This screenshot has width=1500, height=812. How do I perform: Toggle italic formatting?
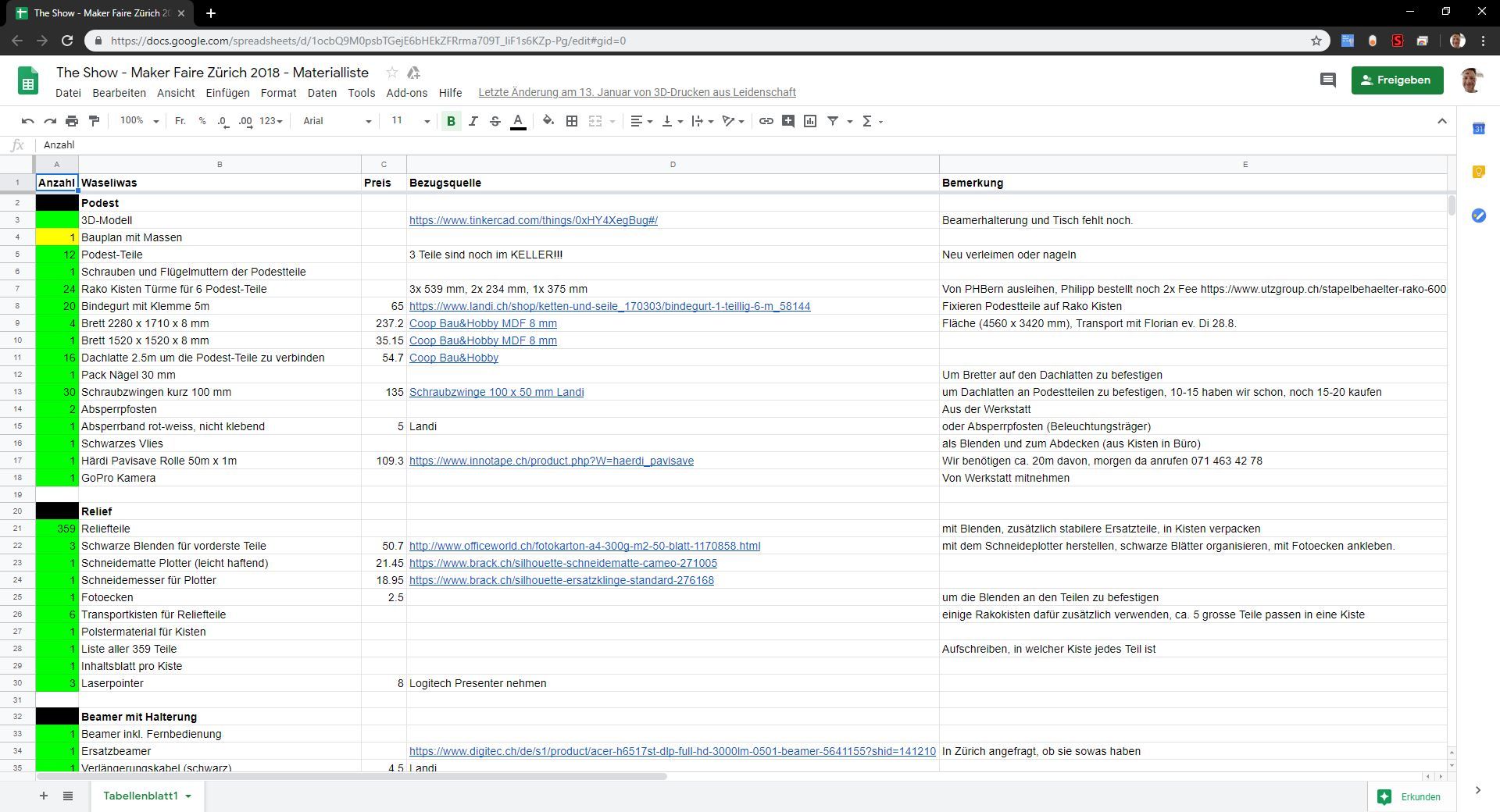[473, 121]
